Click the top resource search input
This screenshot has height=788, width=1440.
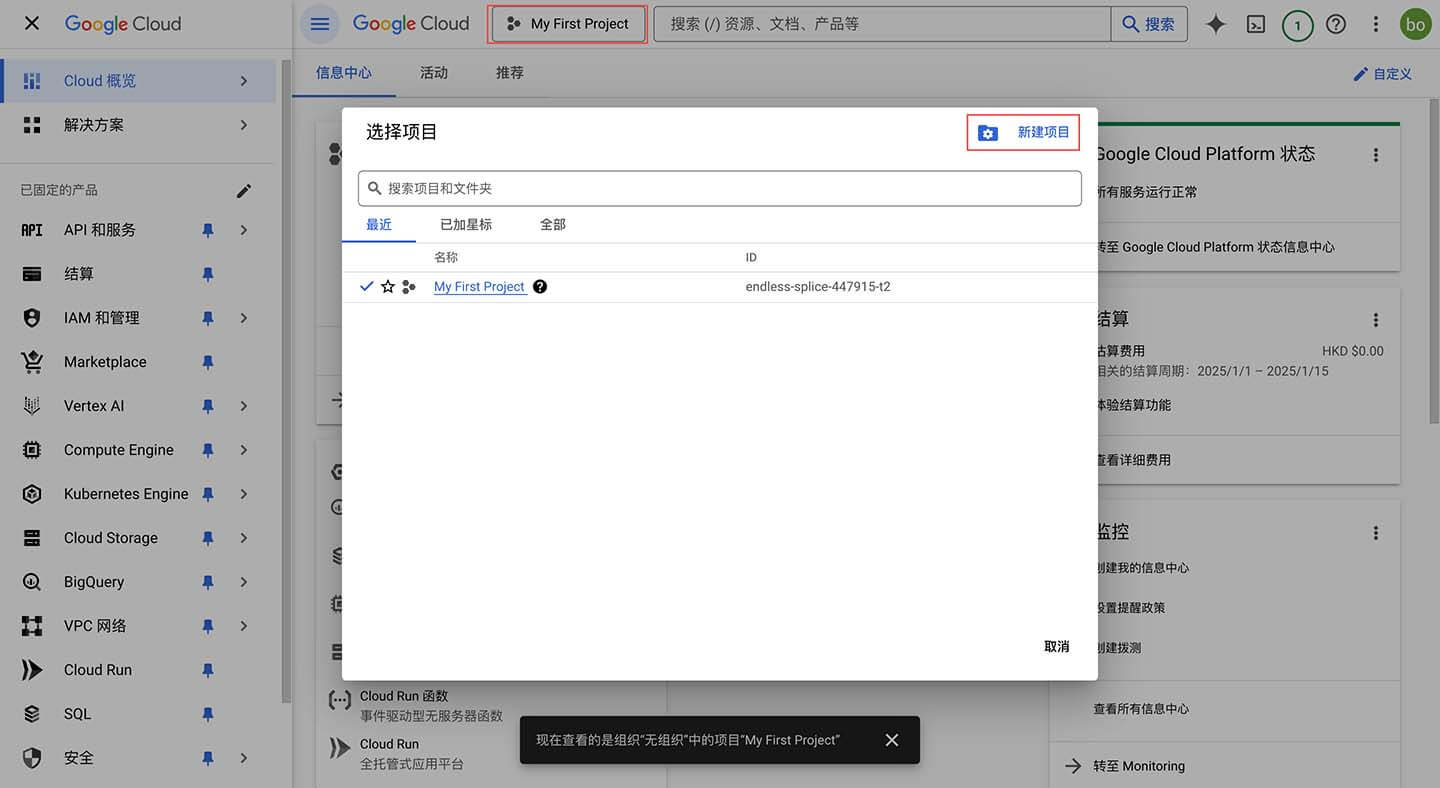tap(882, 24)
